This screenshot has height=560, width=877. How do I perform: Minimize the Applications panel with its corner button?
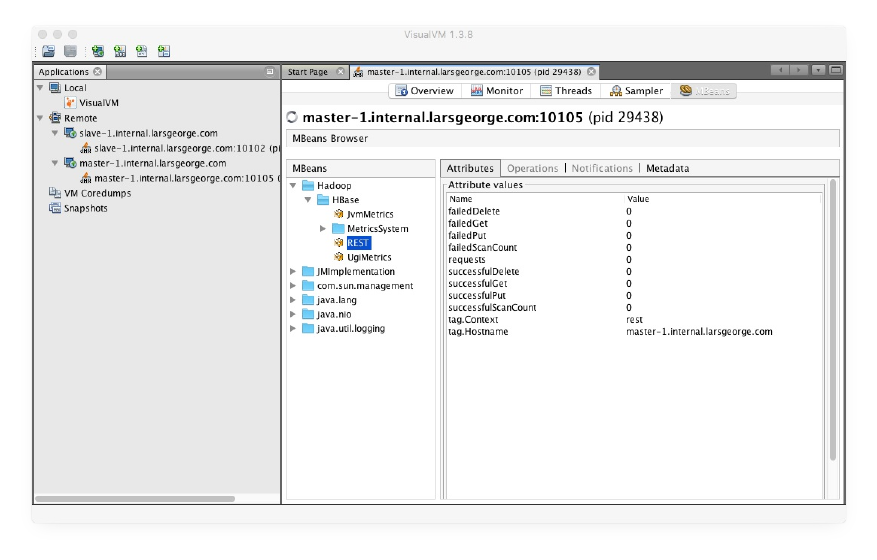[x=270, y=72]
